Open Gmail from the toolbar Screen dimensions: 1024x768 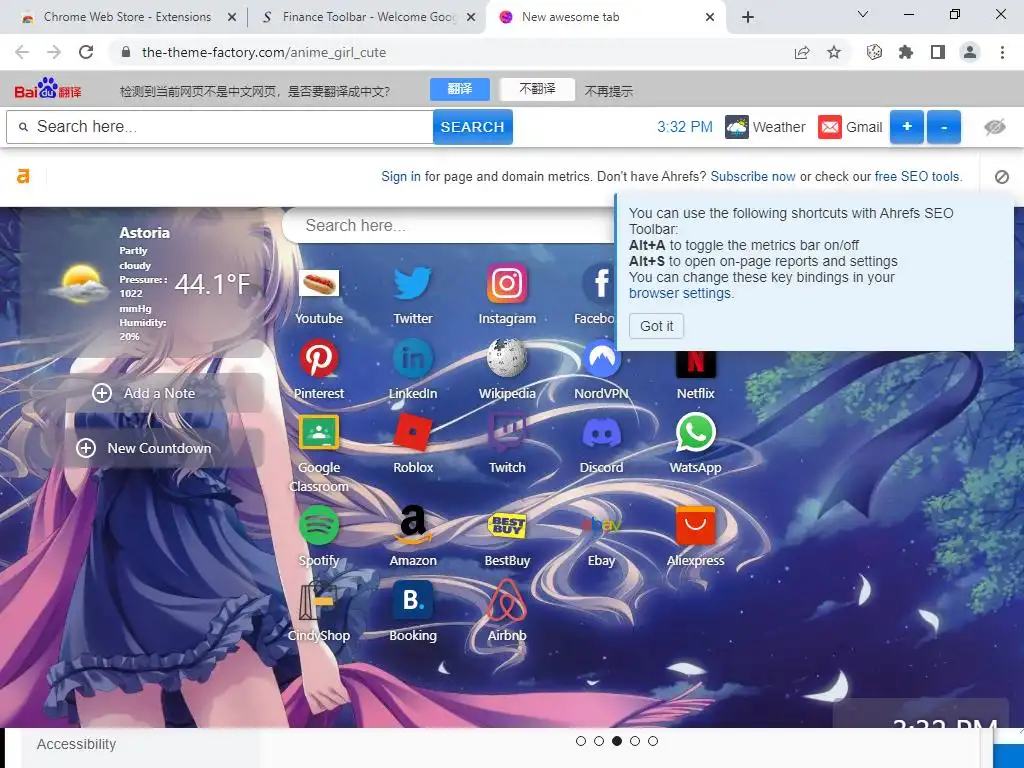(850, 127)
